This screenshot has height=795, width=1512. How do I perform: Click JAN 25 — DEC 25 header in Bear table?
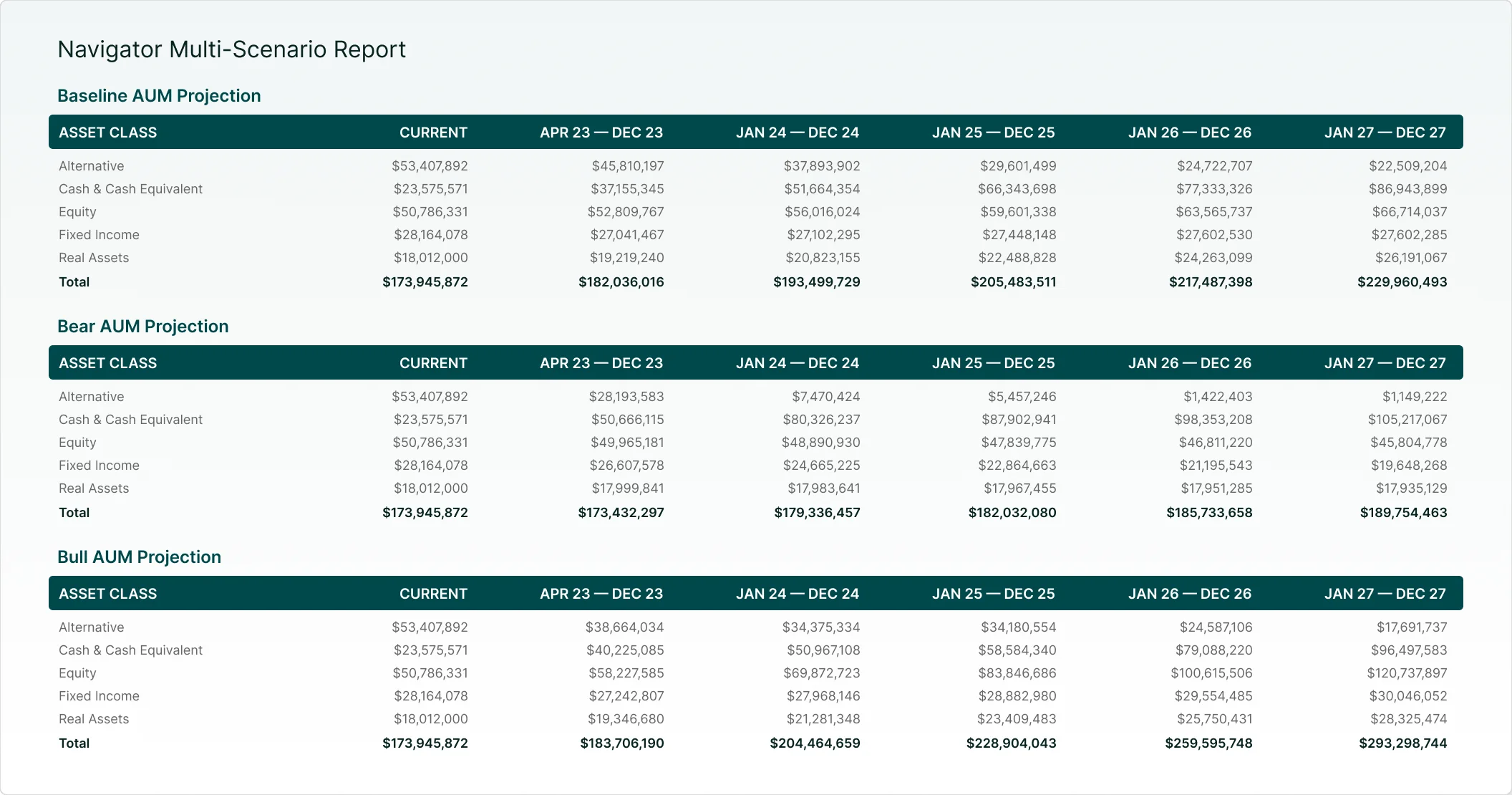point(994,363)
